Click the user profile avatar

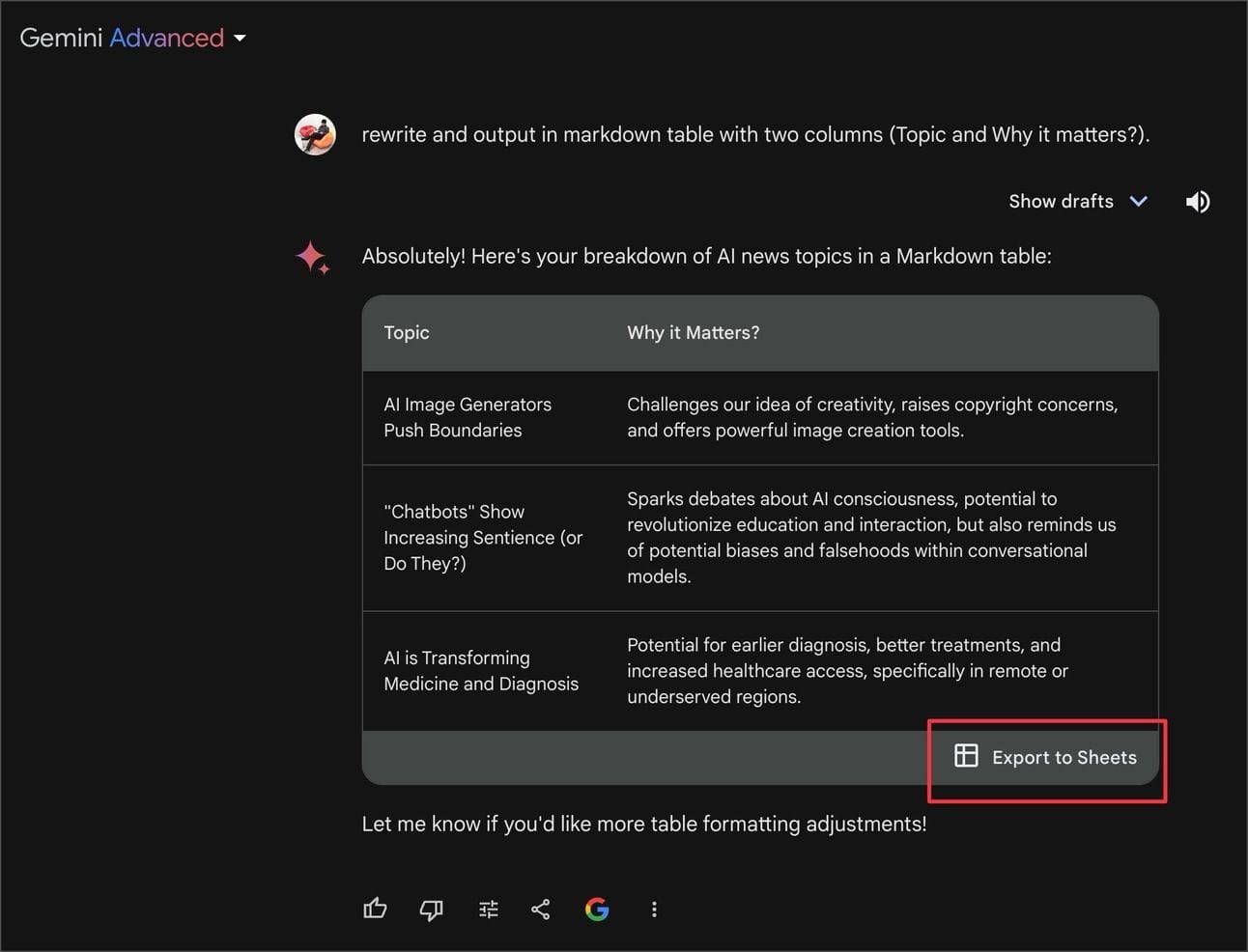pyautogui.click(x=315, y=134)
